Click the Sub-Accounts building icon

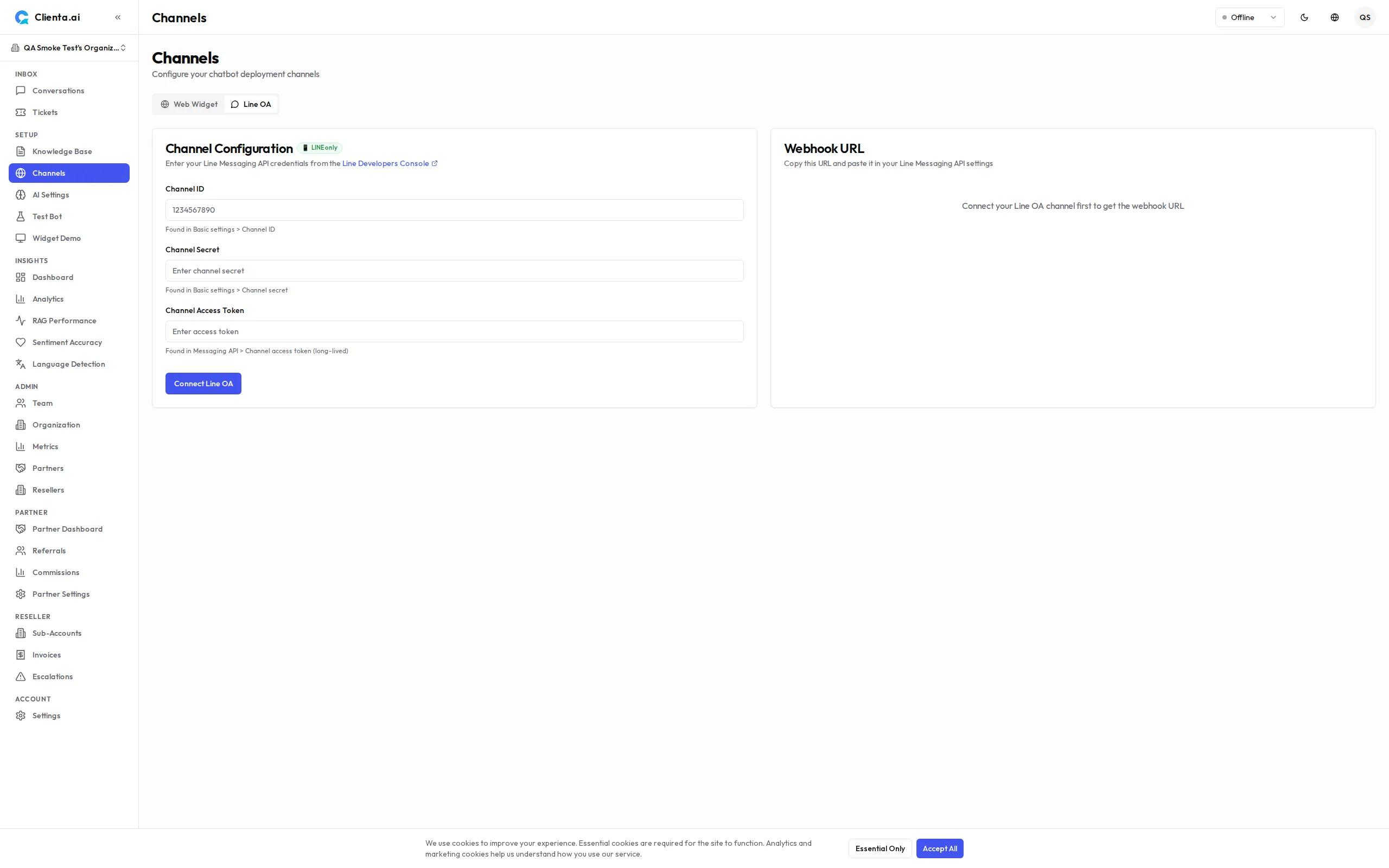click(x=21, y=633)
